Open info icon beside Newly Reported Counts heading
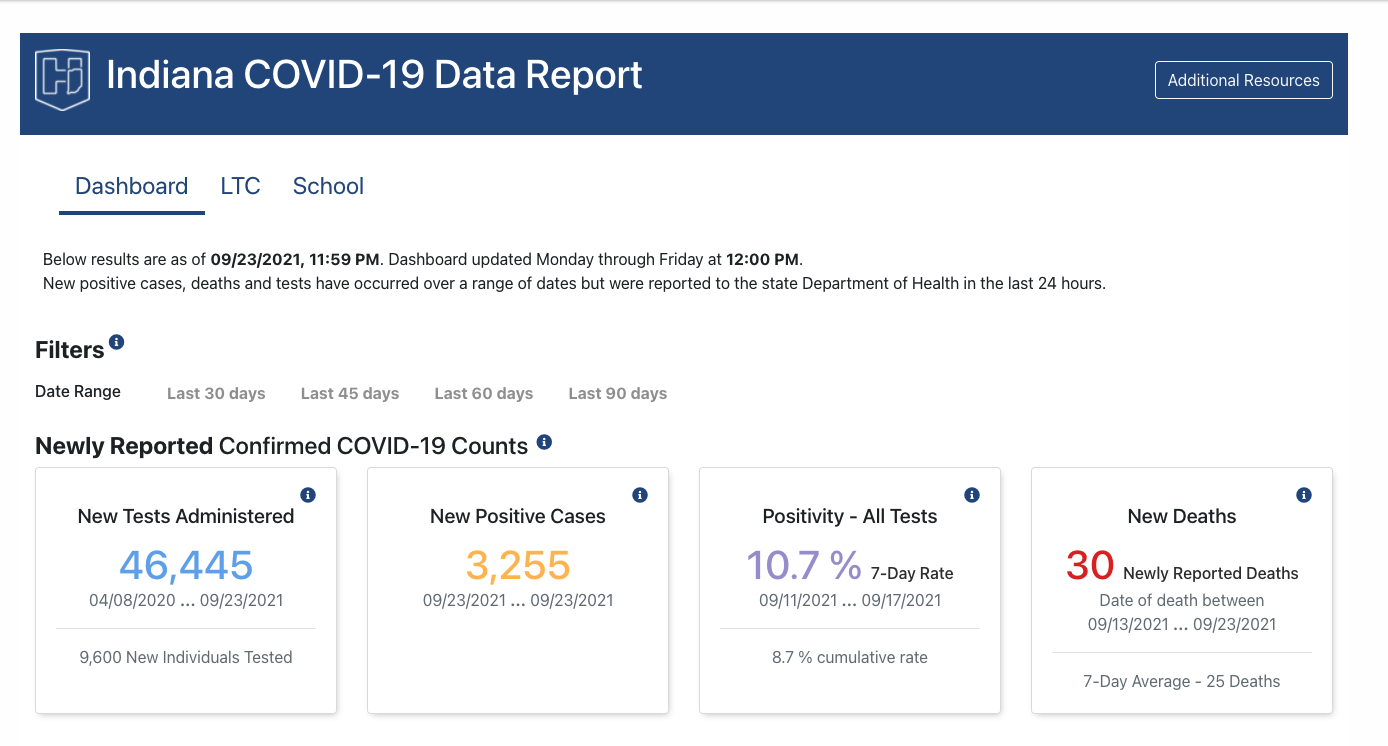This screenshot has height=746, width=1388. [544, 441]
